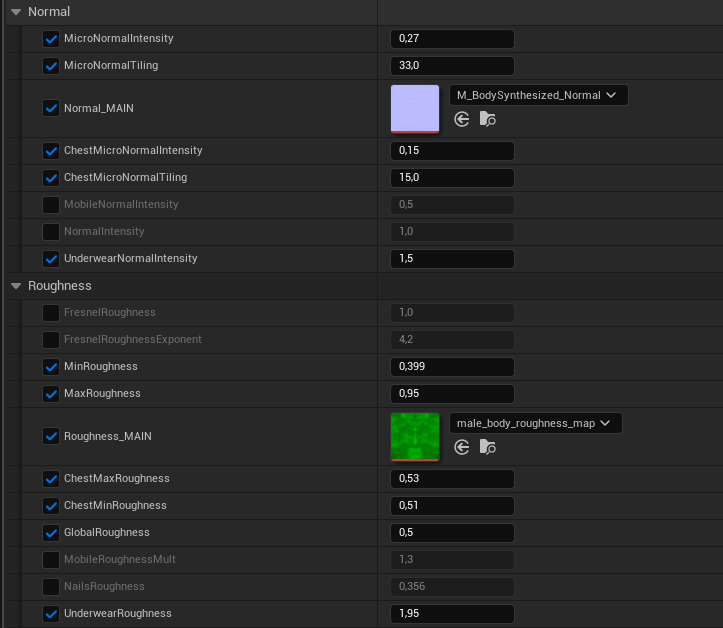The image size is (723, 628).
Task: Enable MobileNormalIntensity override
Action: [51, 205]
